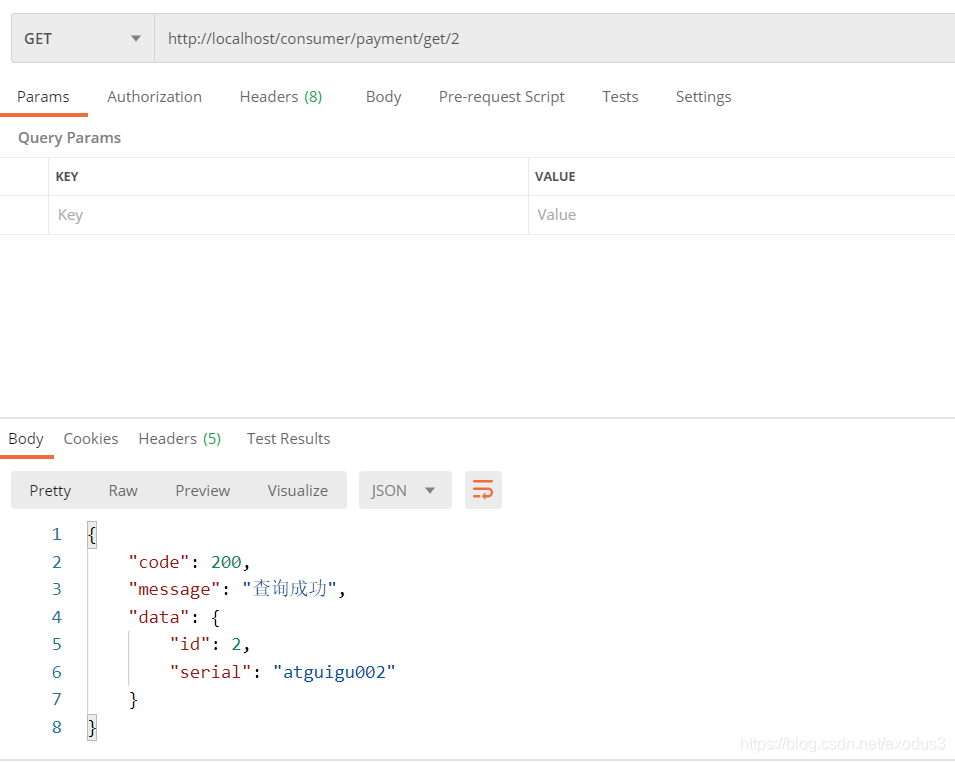Click the "data" key in response
955x762 pixels.
tap(159, 617)
